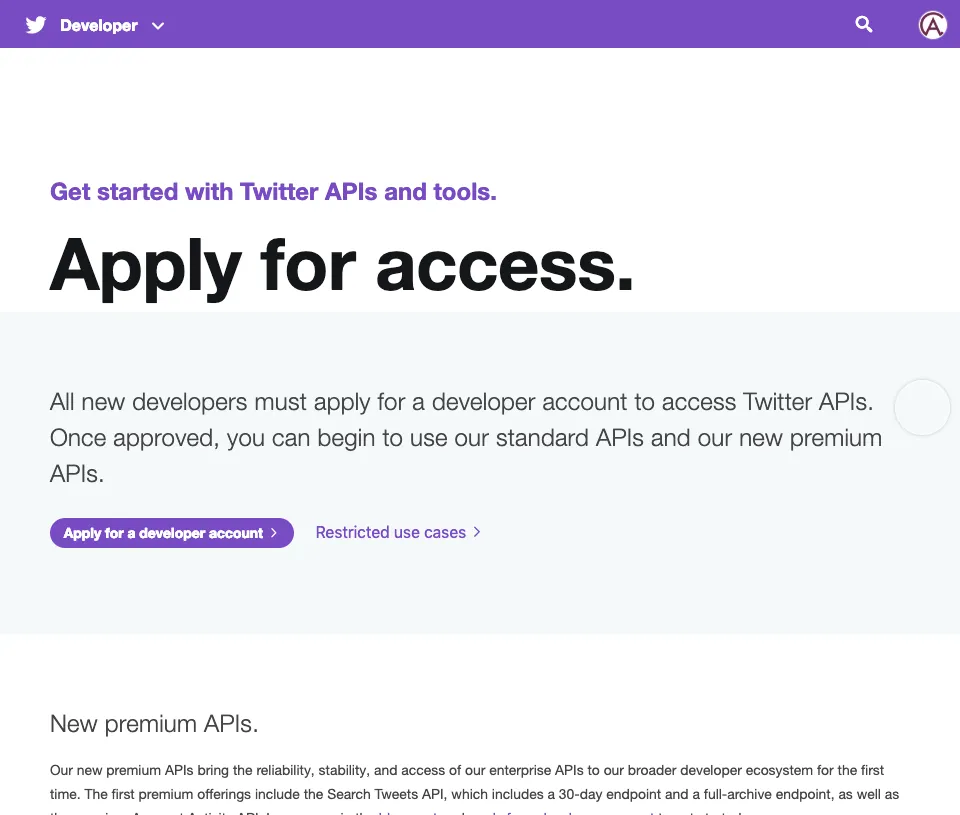Click the words Twitter APIs in intro paragraph

click(807, 402)
